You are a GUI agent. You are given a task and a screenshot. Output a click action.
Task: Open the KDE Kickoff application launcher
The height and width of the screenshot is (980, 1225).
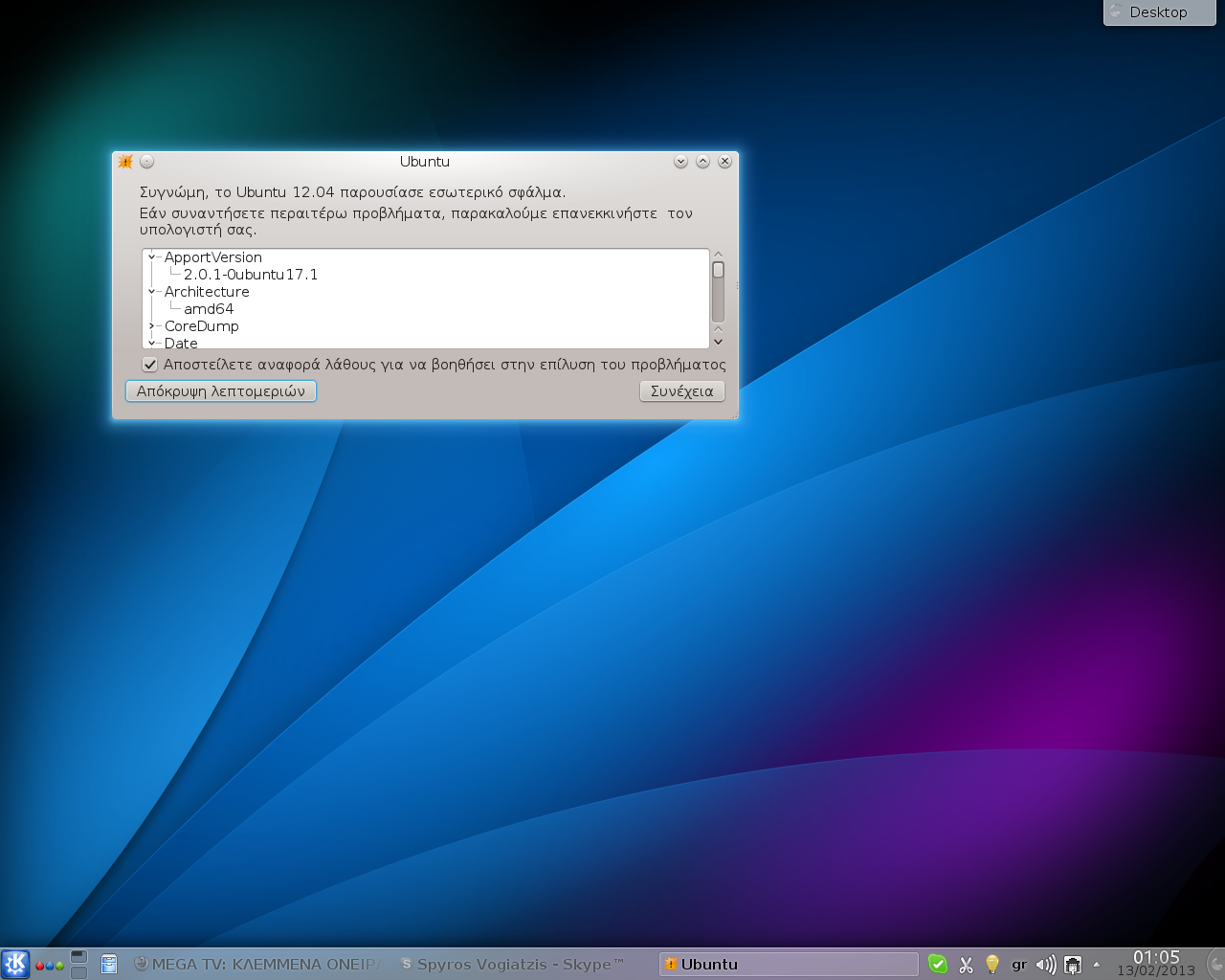(x=15, y=964)
